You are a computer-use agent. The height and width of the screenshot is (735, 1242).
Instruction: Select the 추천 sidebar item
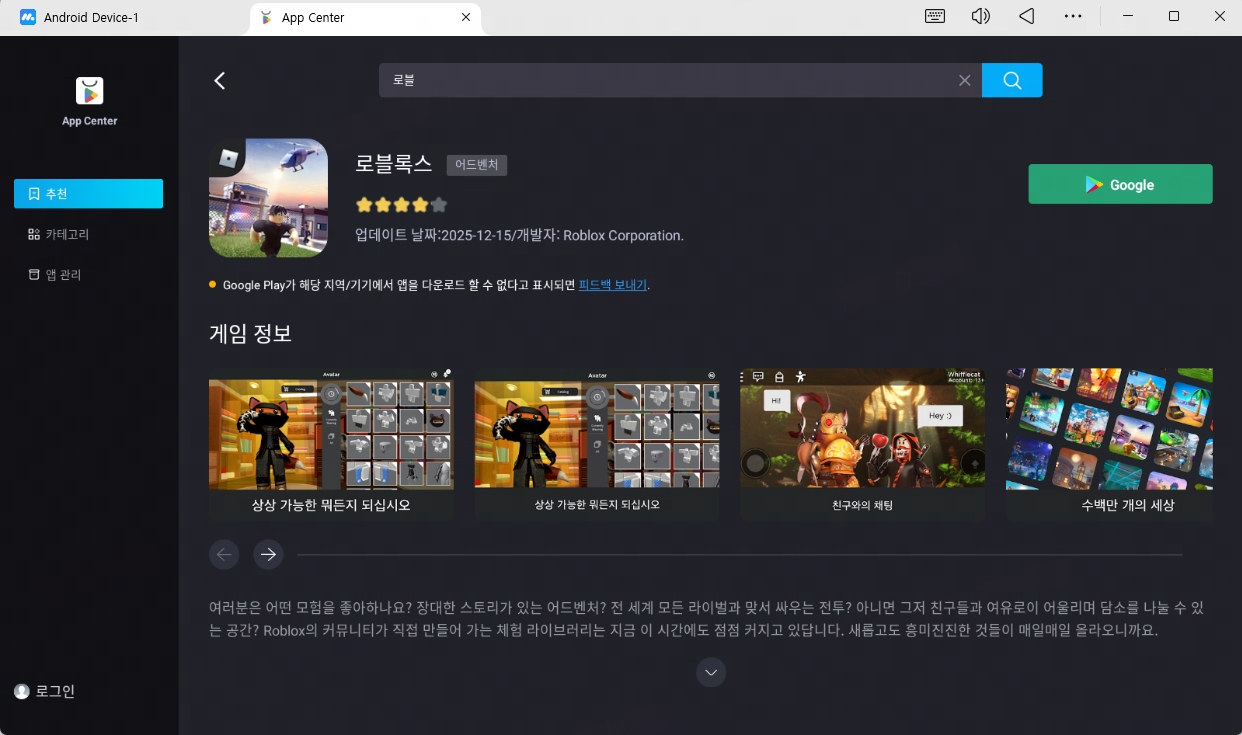pos(88,194)
